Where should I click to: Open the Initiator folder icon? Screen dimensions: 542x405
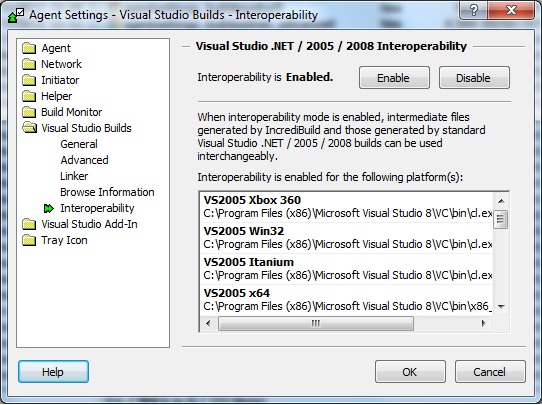(x=29, y=80)
